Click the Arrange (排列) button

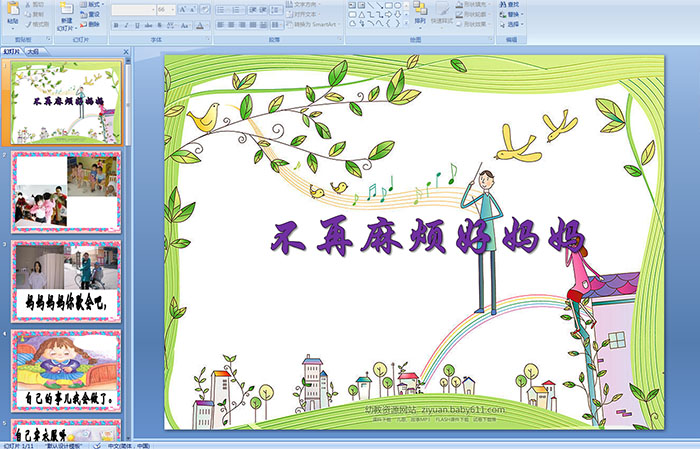[420, 13]
